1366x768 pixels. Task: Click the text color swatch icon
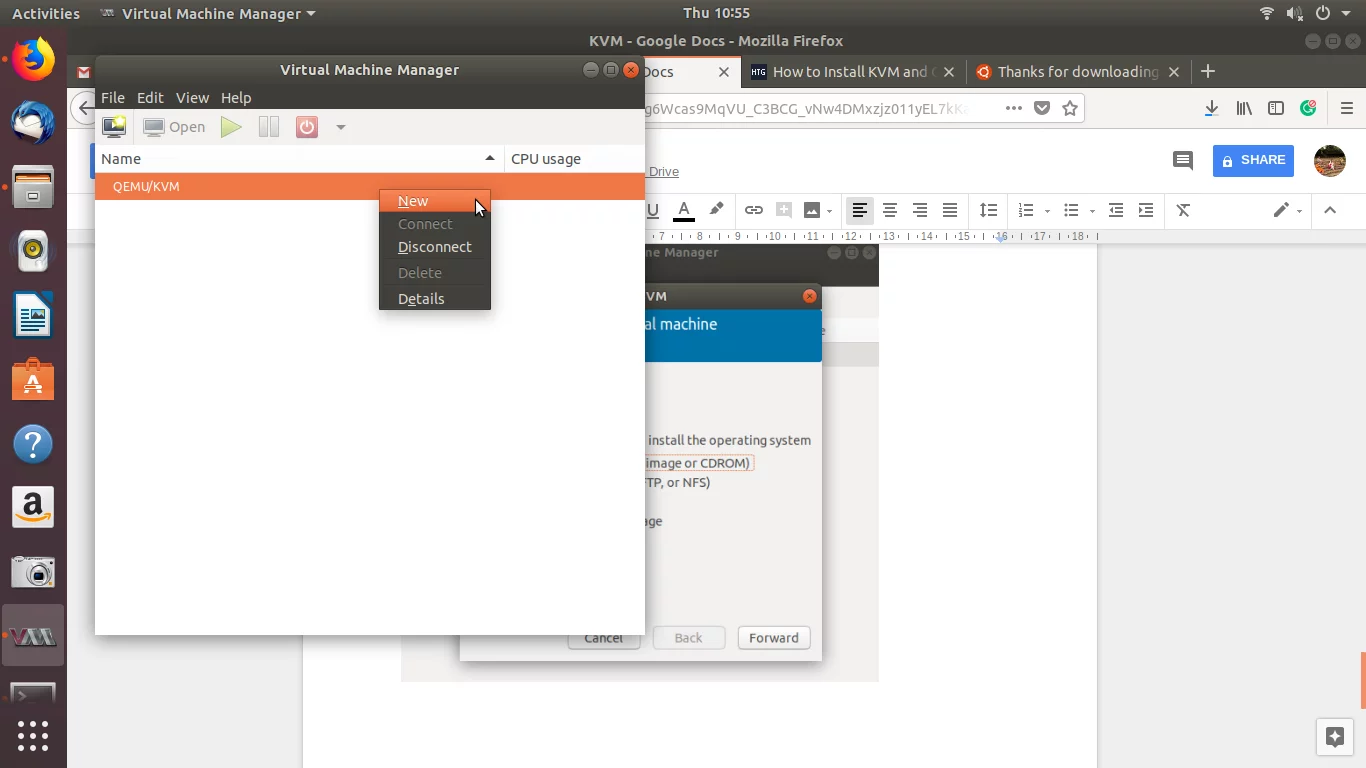pyautogui.click(x=684, y=210)
